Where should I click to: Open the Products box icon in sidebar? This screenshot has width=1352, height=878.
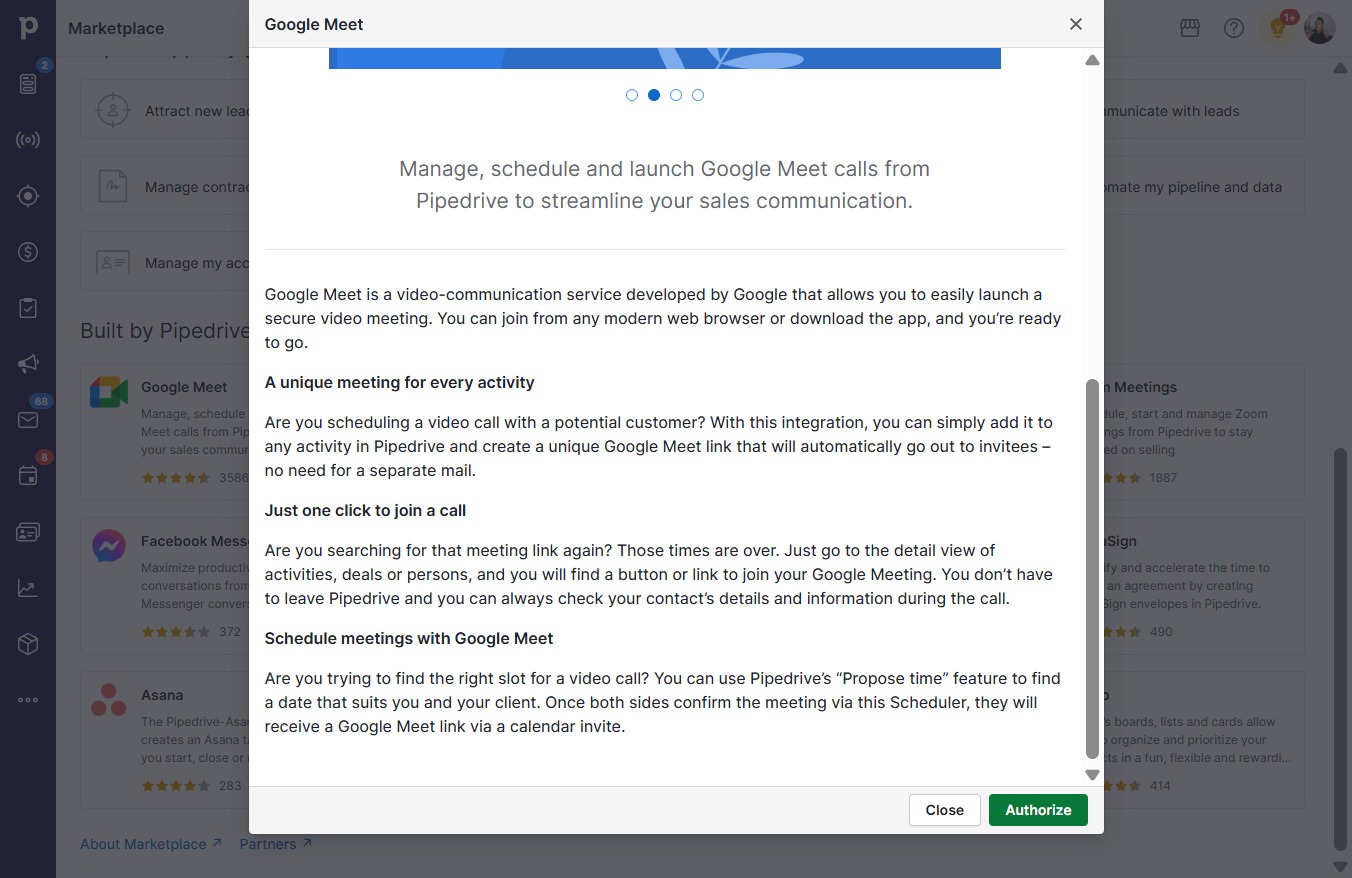pyautogui.click(x=28, y=644)
